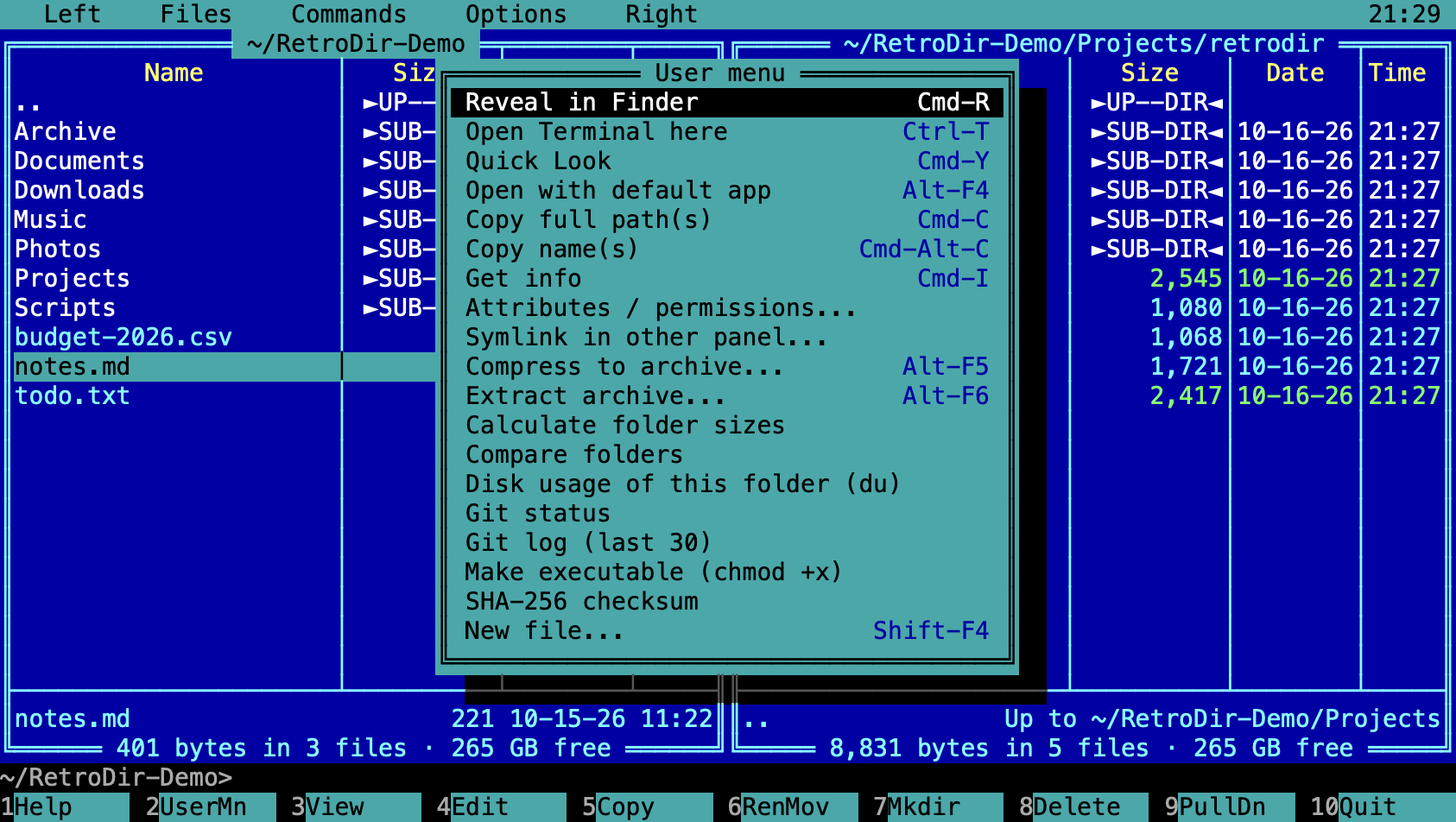The image size is (1456, 822).
Task: Choose Compress to archive...
Action: [727, 366]
